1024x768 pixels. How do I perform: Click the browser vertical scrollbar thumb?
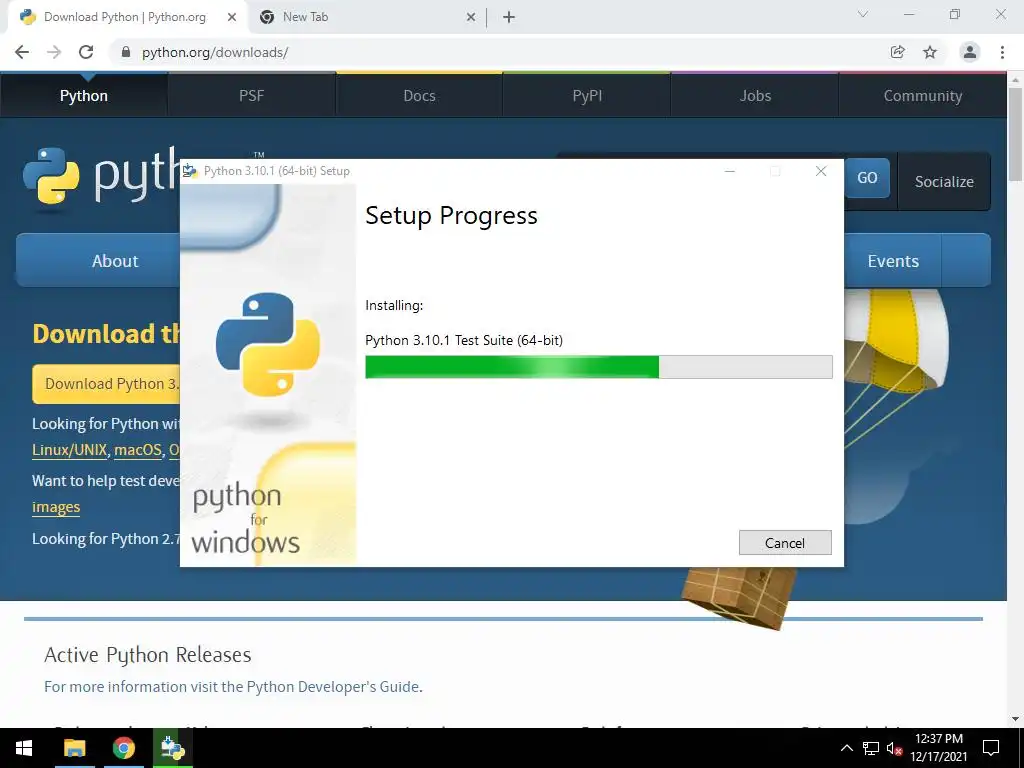[x=1016, y=134]
